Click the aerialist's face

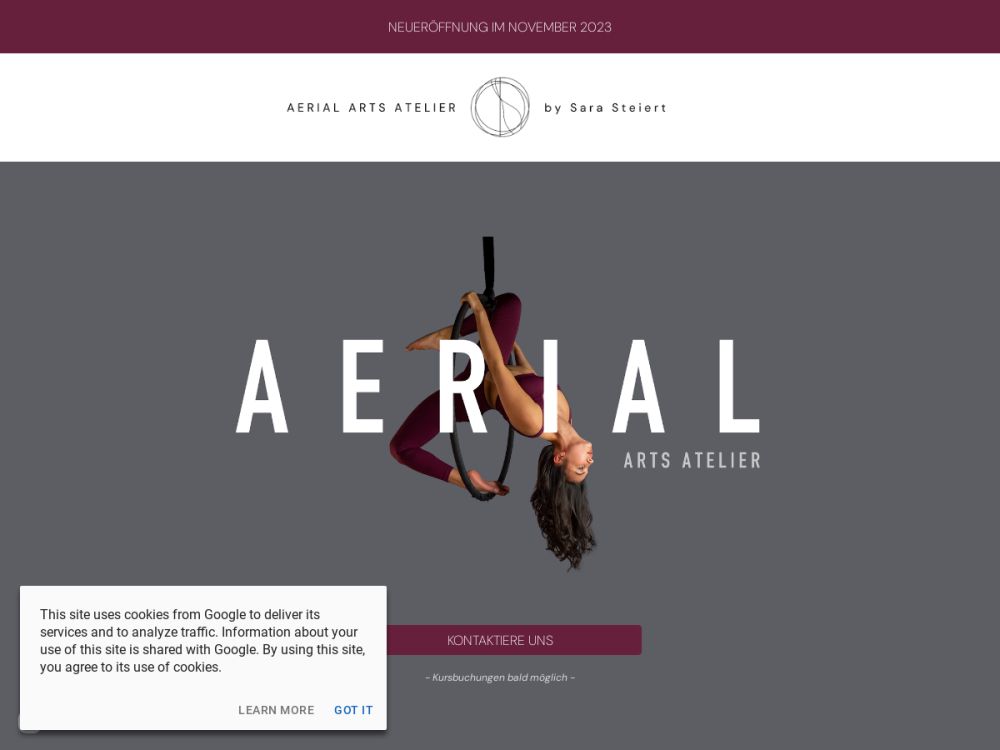tap(577, 460)
